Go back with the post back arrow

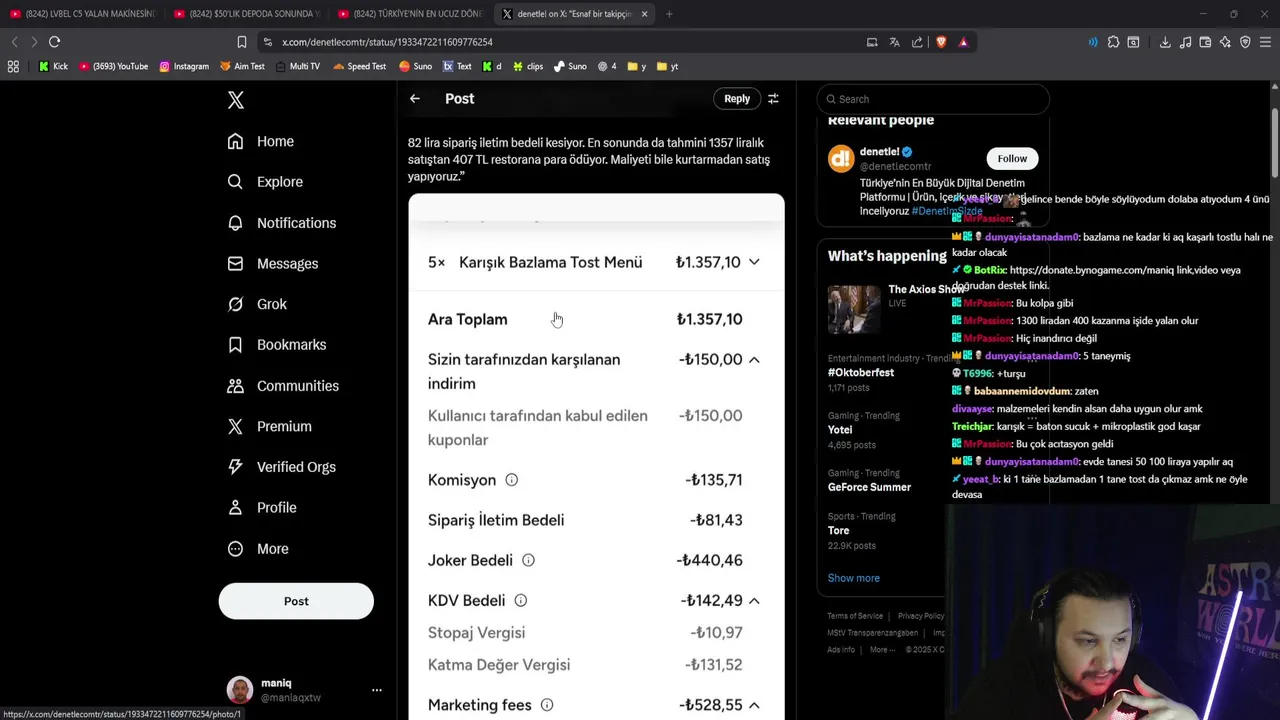(415, 99)
